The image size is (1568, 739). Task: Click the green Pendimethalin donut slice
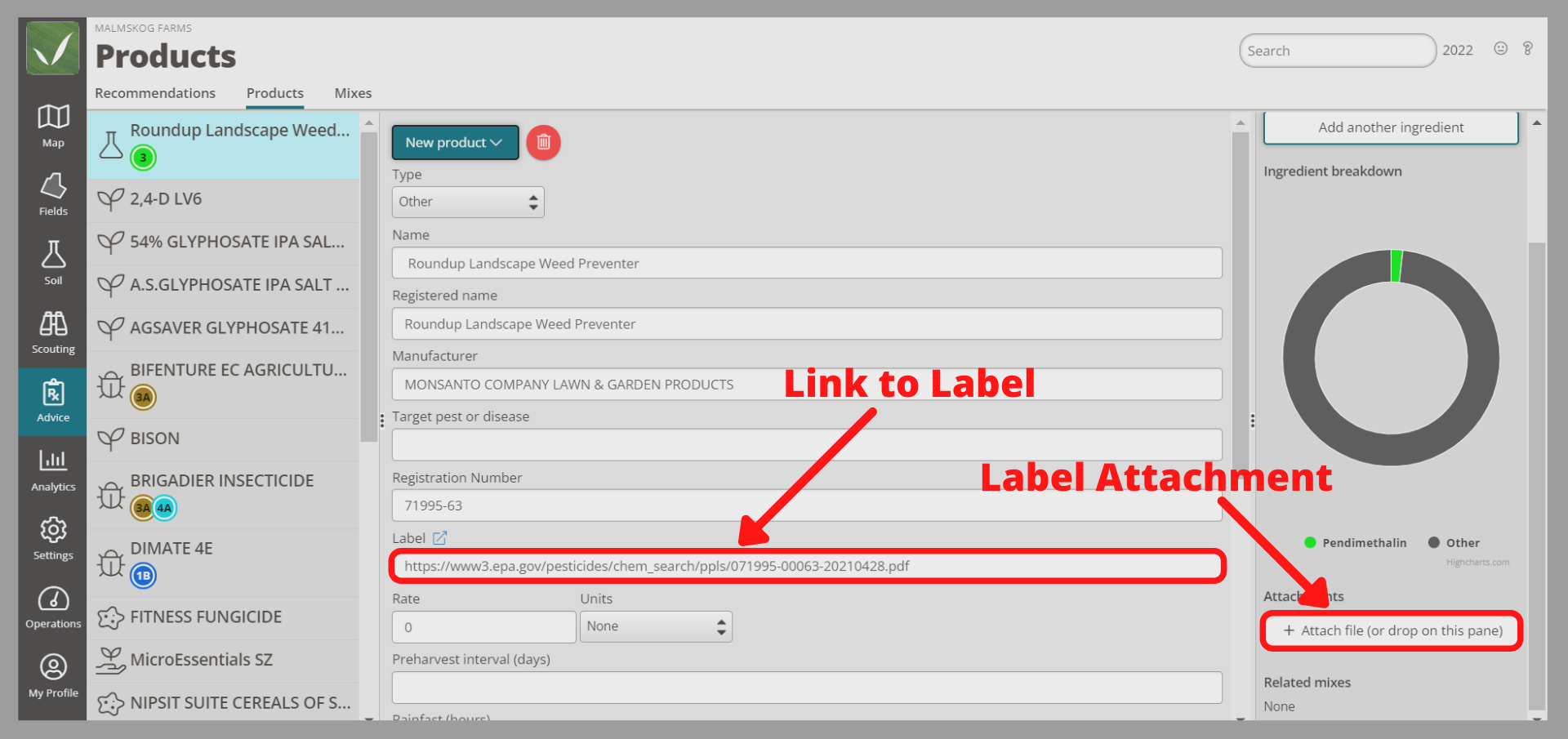point(1396,266)
